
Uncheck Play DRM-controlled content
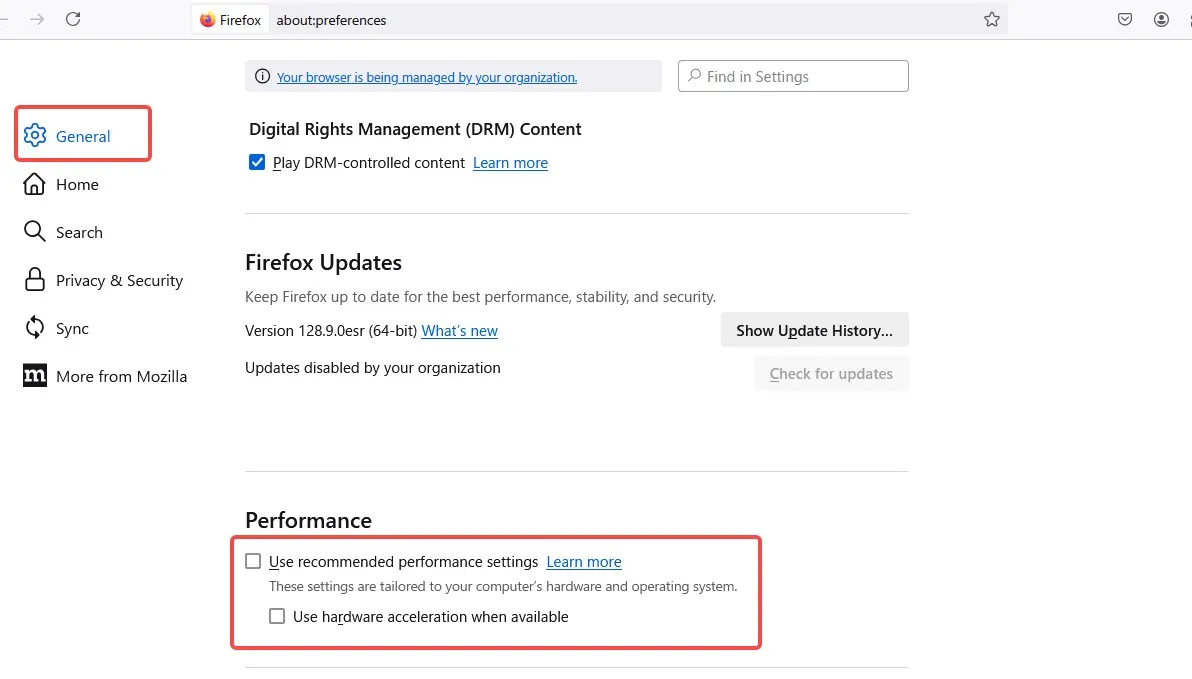(257, 162)
